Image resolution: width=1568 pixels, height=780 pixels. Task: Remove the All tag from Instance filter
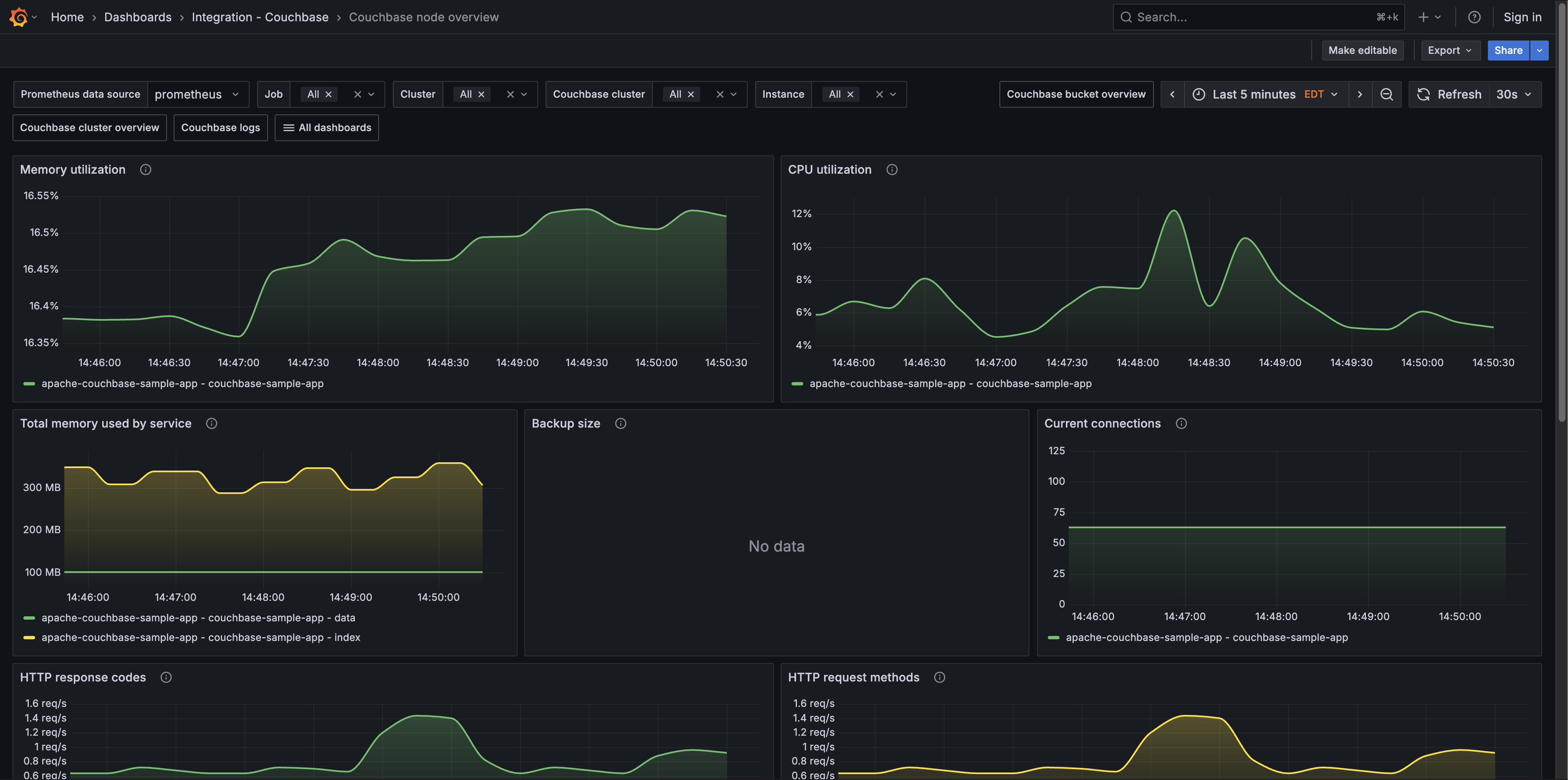[850, 94]
